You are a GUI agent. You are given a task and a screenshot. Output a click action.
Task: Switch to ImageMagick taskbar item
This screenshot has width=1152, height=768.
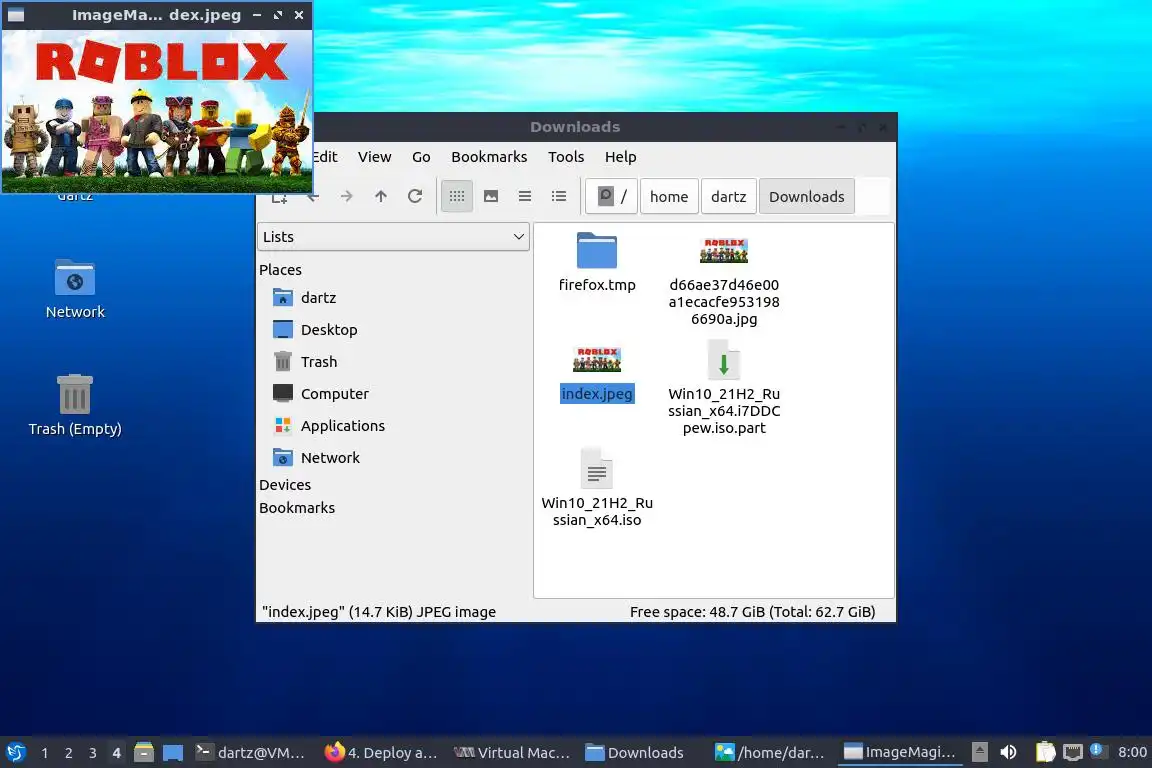click(x=899, y=752)
